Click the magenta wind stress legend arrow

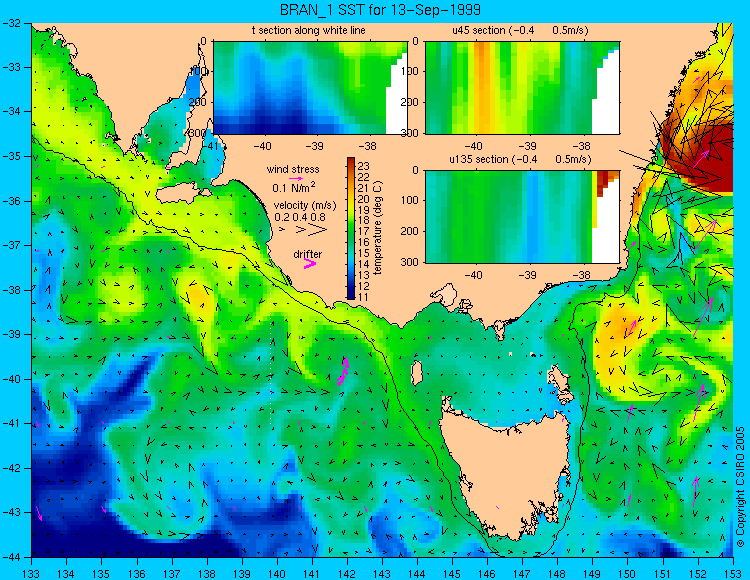tap(297, 178)
